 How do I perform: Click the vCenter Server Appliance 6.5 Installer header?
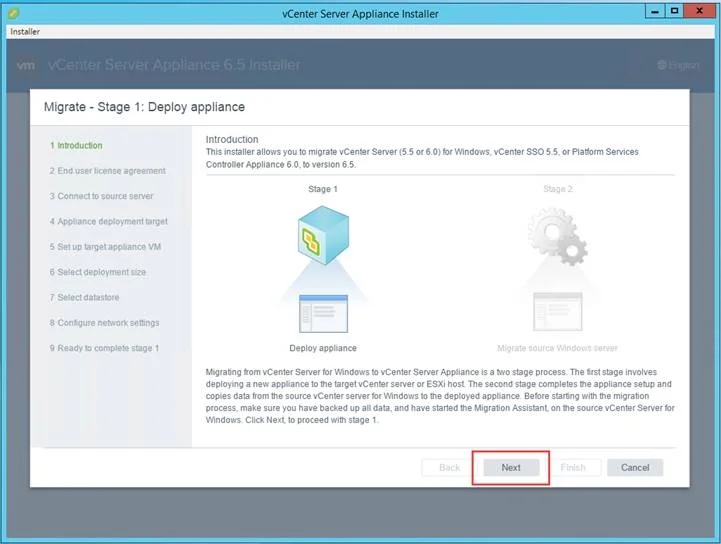(x=174, y=65)
